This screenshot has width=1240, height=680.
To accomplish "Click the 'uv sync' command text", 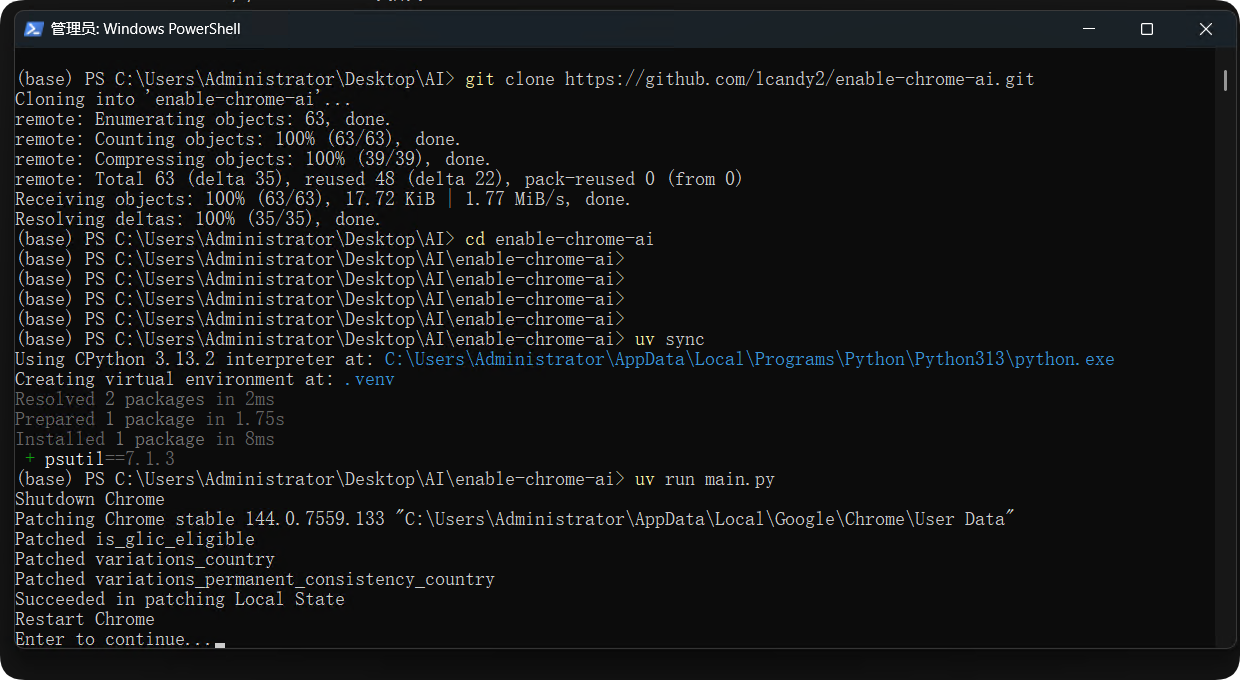I will click(669, 339).
